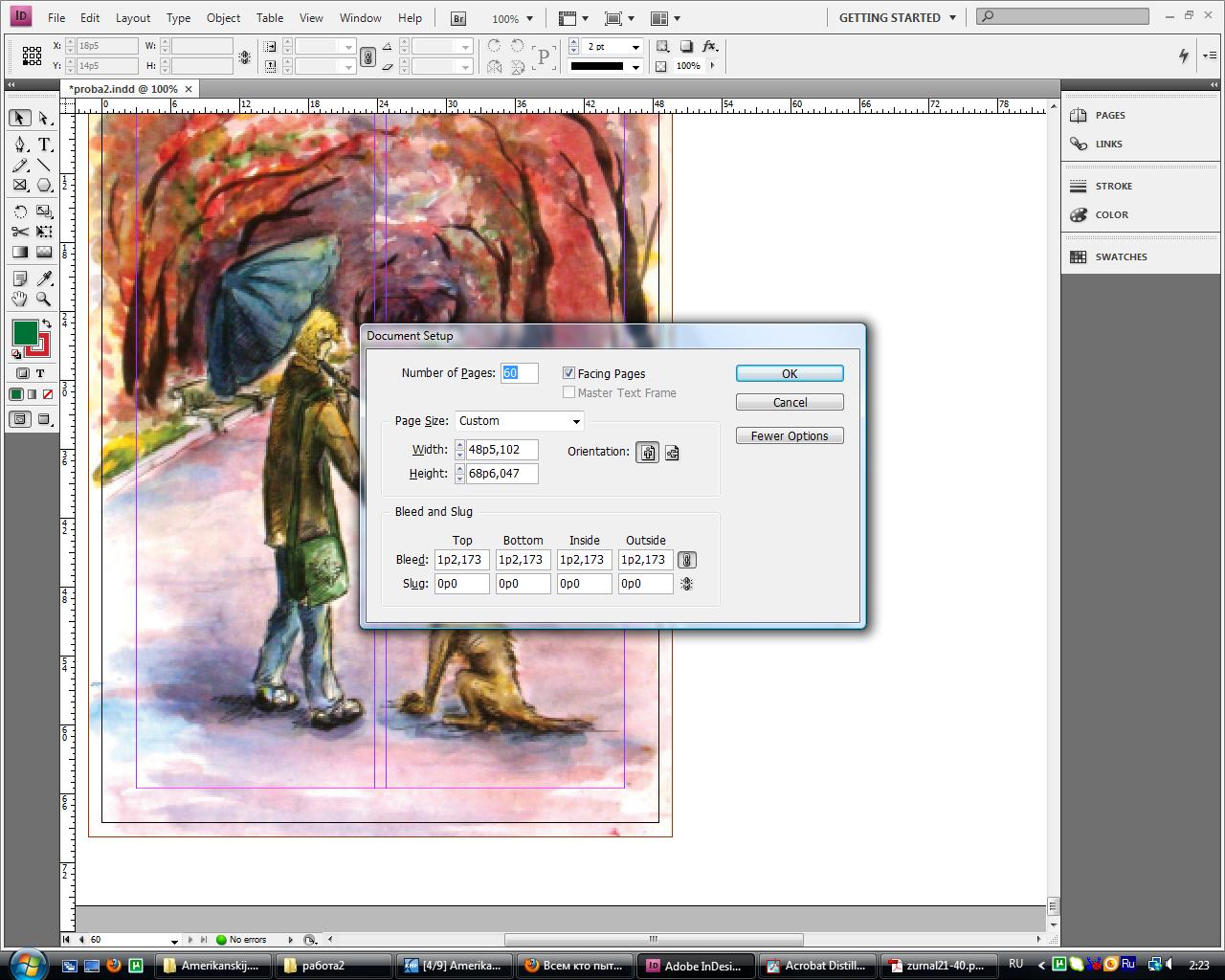Select the Eyedropper tool

pyautogui.click(x=44, y=278)
